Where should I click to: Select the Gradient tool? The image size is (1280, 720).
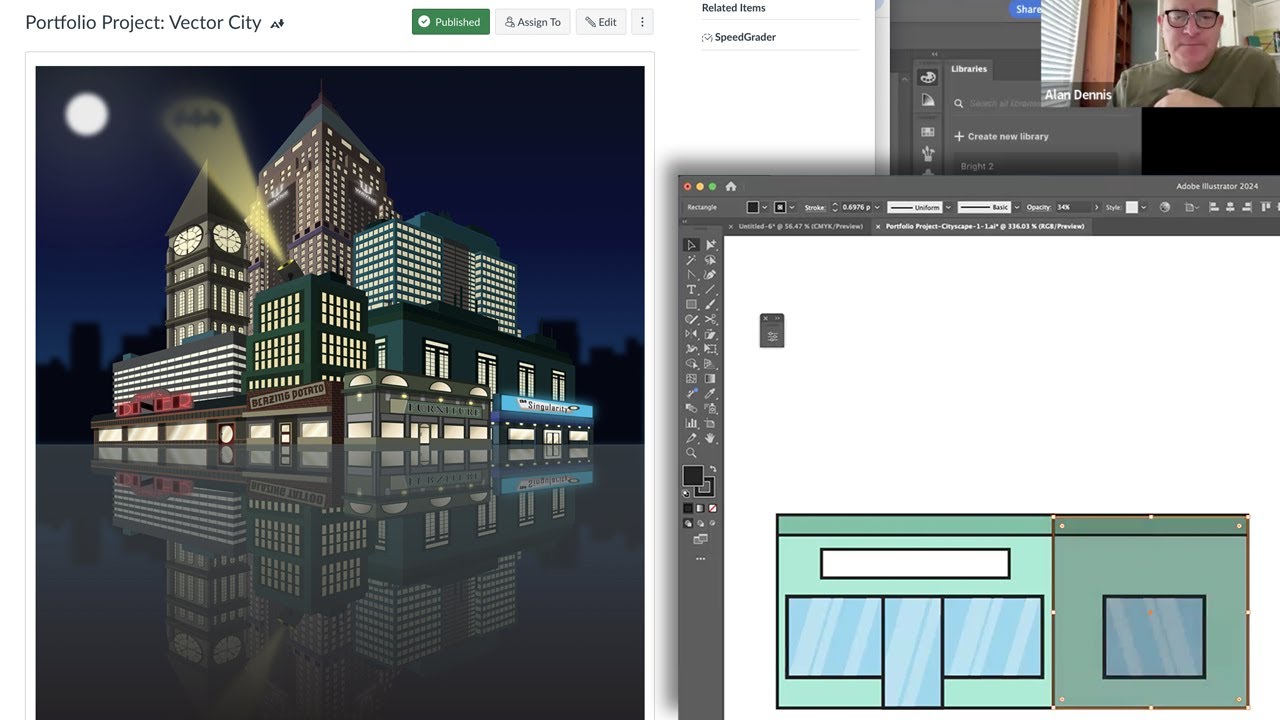pyautogui.click(x=711, y=379)
